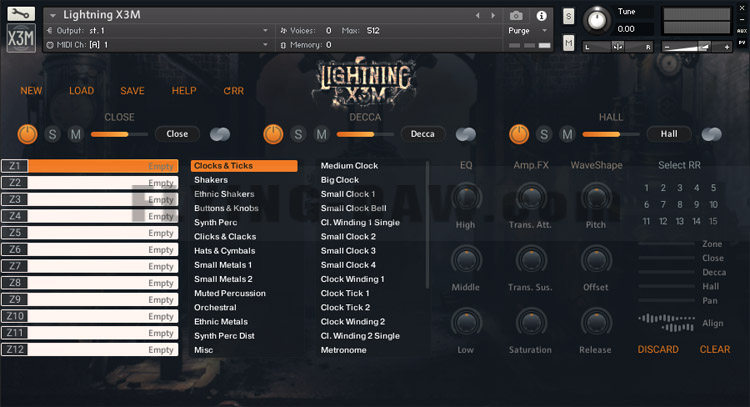Click the CRR menu item

pyautogui.click(x=233, y=91)
